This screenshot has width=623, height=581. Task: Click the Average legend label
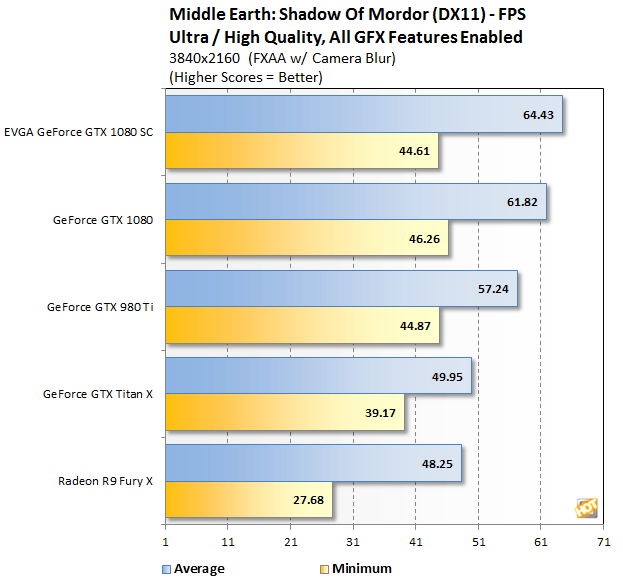pos(199,569)
